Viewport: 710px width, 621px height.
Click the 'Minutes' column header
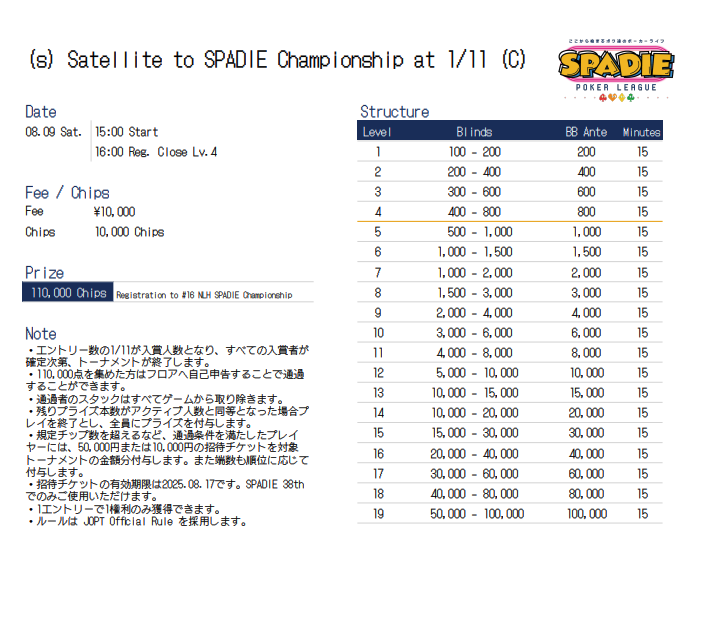click(x=642, y=132)
